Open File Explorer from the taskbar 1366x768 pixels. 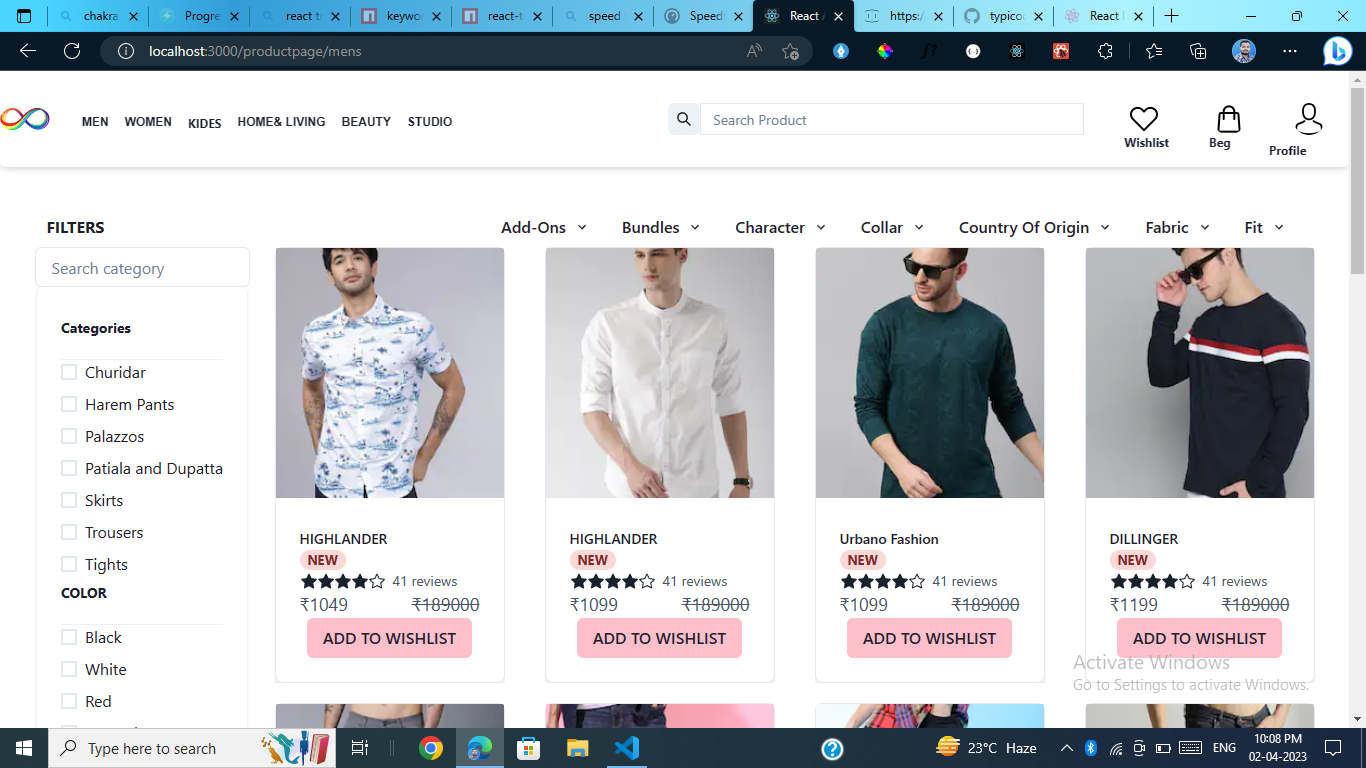tap(578, 748)
